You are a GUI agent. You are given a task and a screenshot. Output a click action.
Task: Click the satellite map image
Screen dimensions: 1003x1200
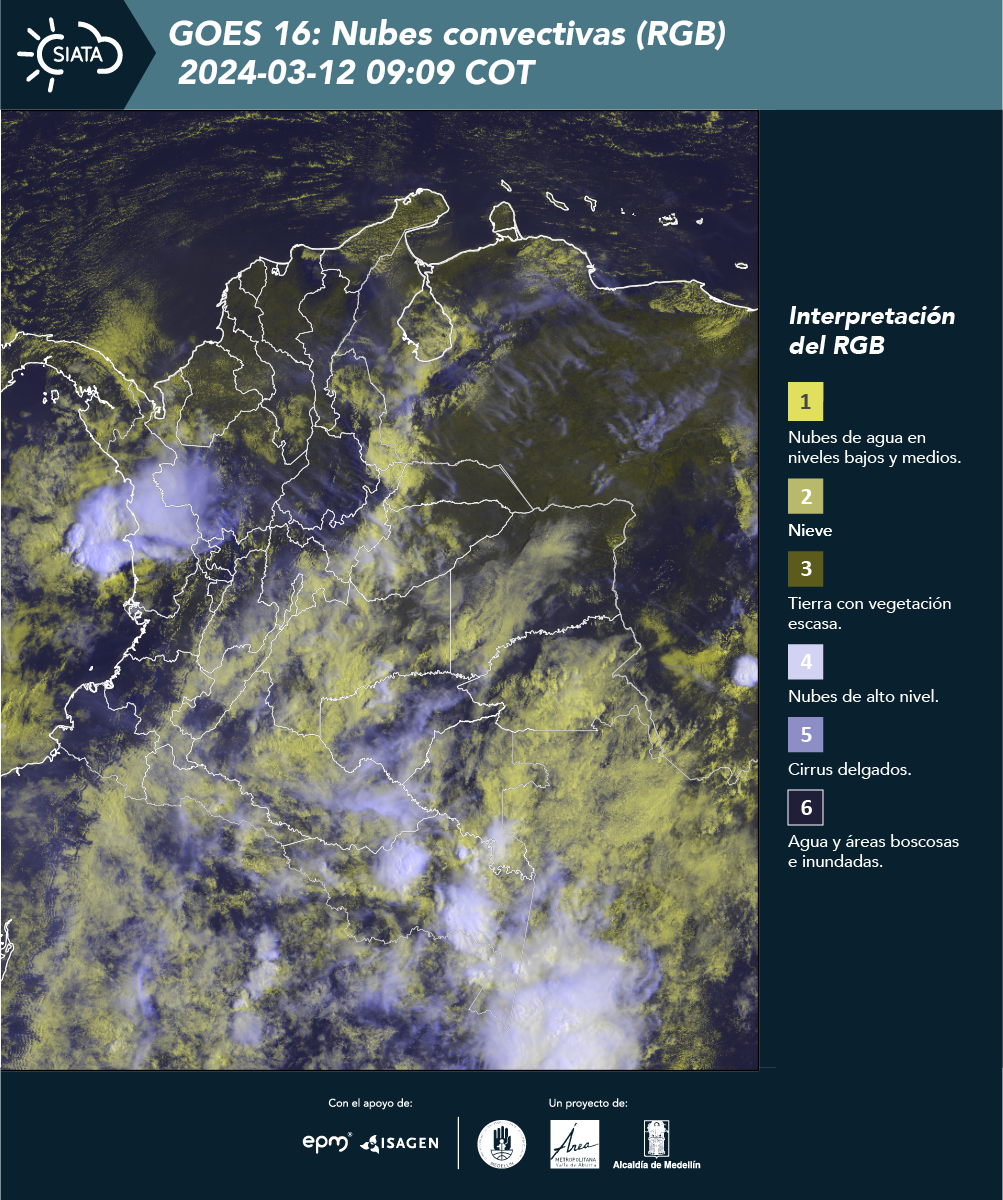coord(380,590)
